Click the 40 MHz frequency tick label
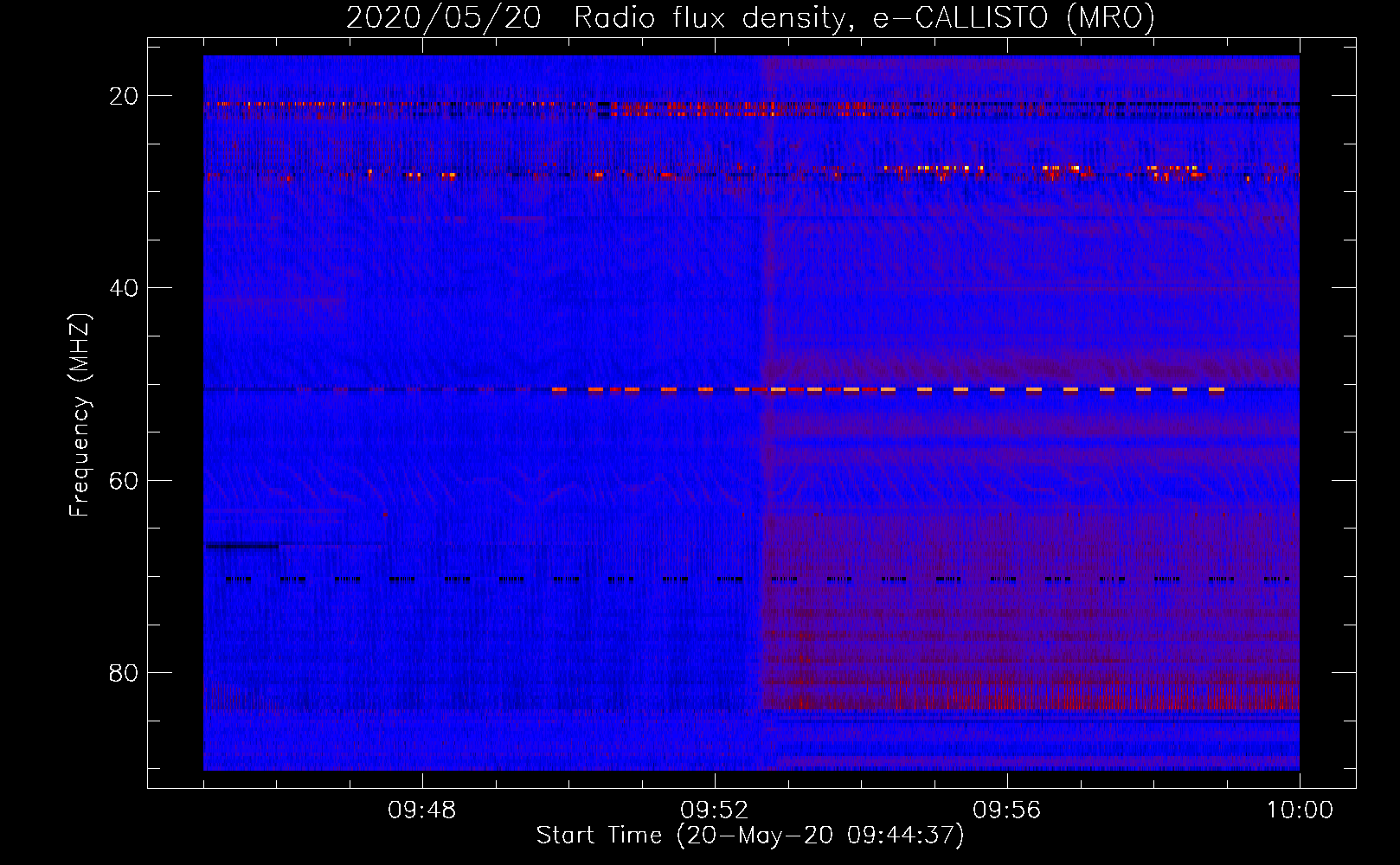This screenshot has width=1400, height=865. click(124, 288)
